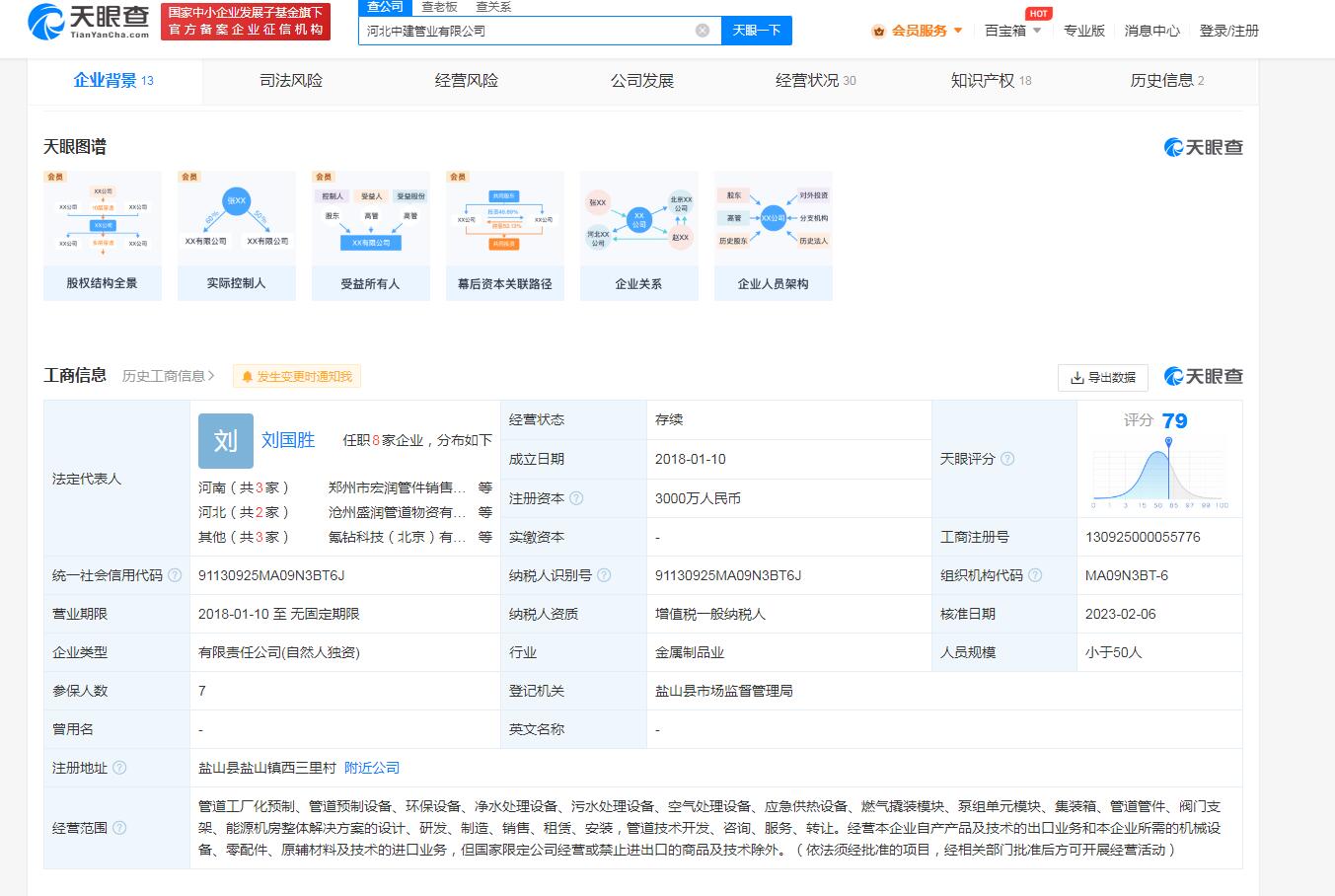
Task: Select the 历史信息 tab
Action: pyautogui.click(x=1167, y=81)
